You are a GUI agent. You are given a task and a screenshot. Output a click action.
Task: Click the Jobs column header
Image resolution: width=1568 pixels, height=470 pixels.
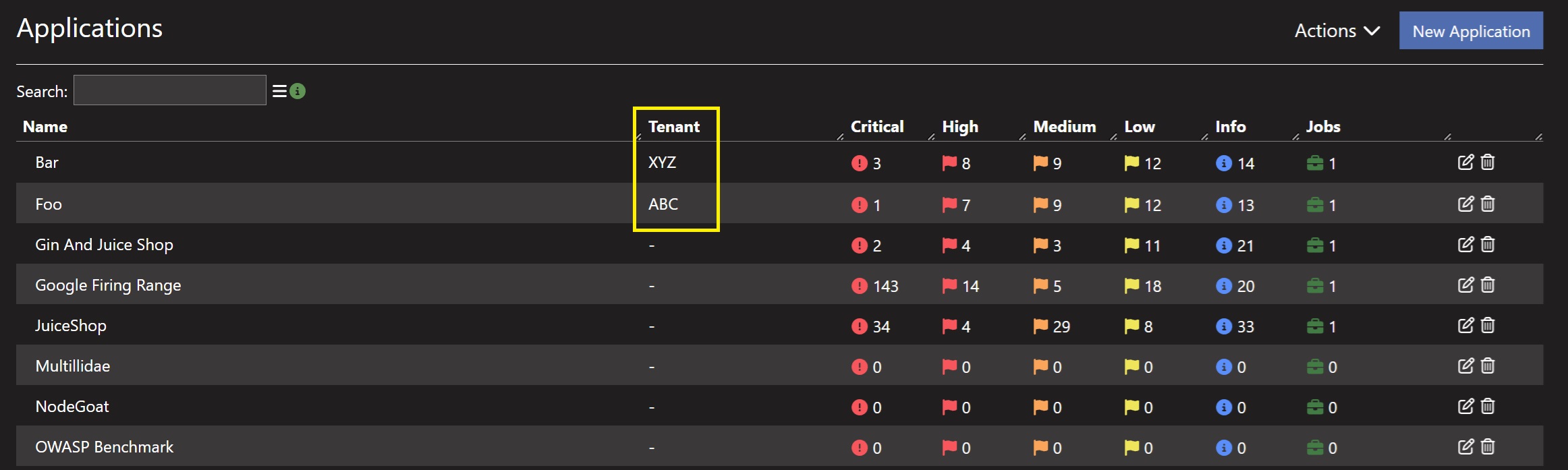pos(1322,127)
